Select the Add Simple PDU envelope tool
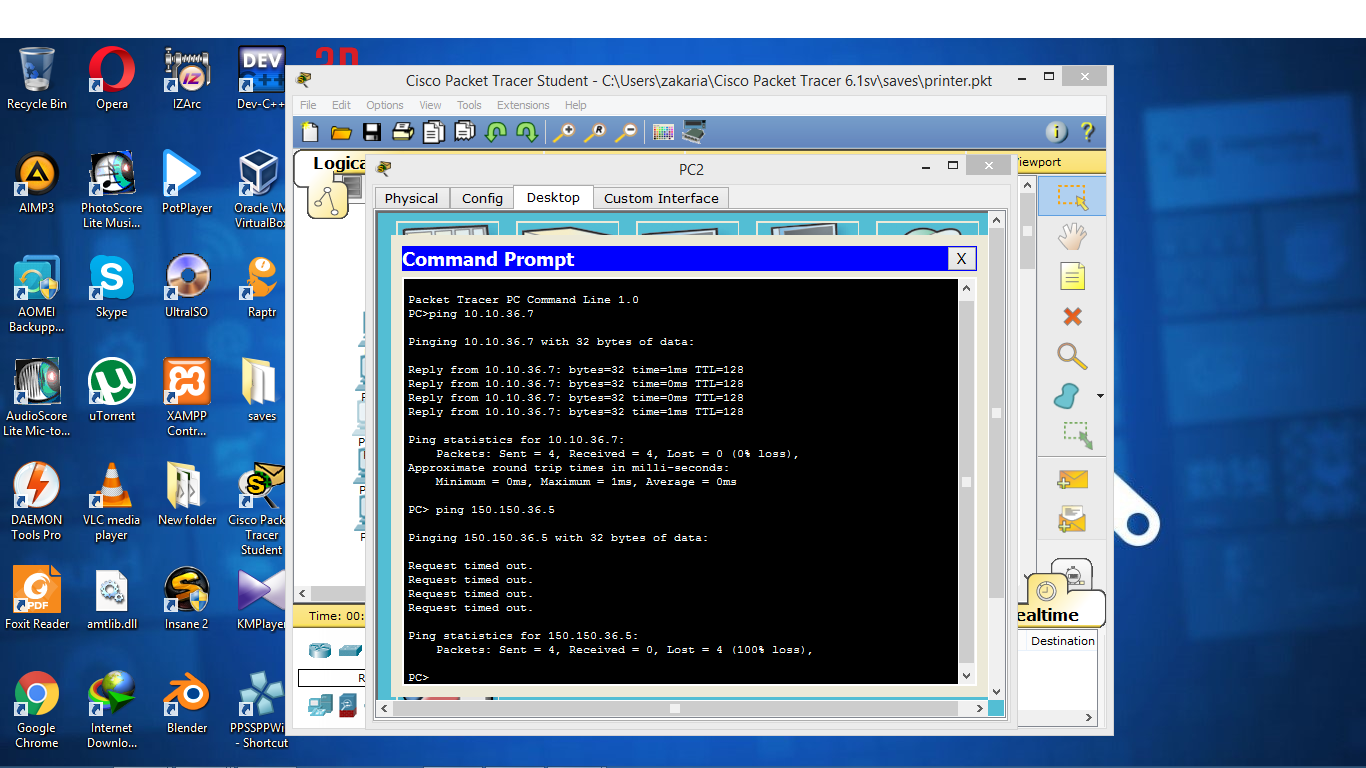 point(1072,480)
